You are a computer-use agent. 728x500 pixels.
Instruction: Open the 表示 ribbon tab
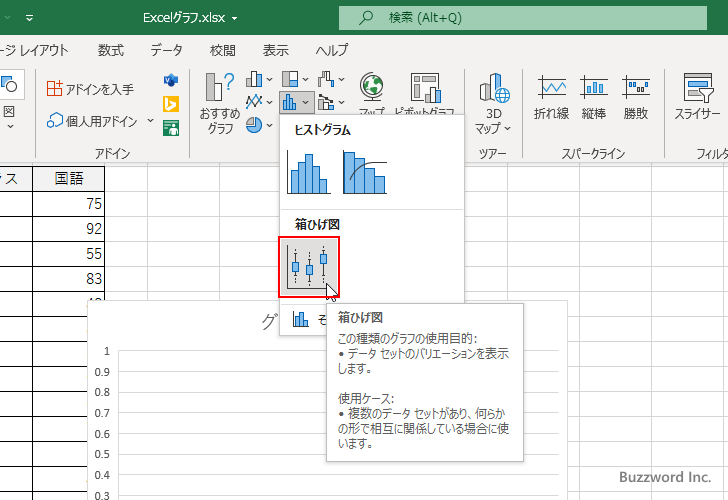point(276,50)
